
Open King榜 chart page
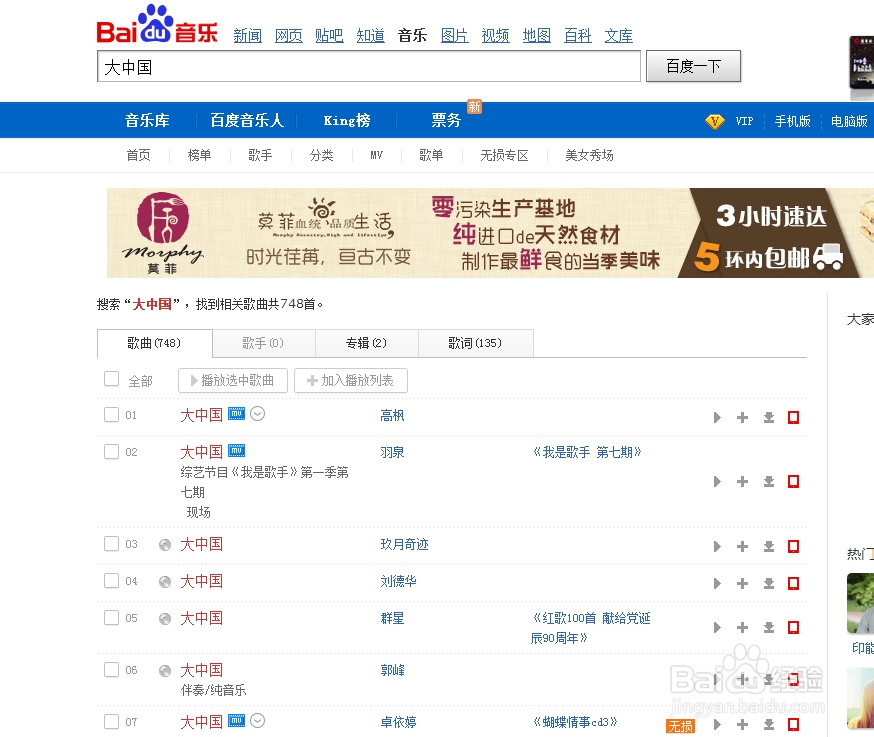[347, 120]
